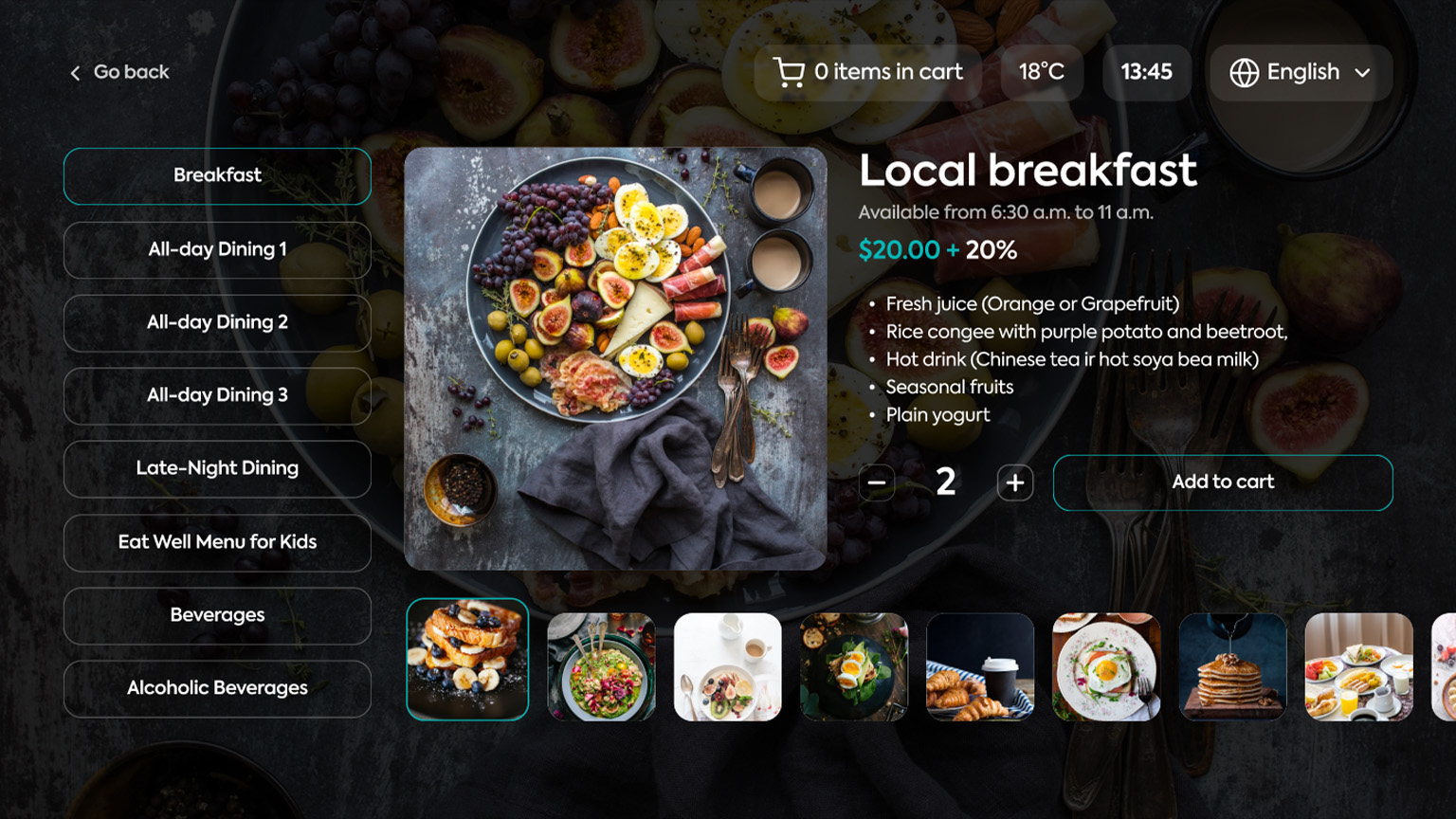Image resolution: width=1456 pixels, height=819 pixels.
Task: Choose Eat Well Menu for Kids
Action: 217,542
